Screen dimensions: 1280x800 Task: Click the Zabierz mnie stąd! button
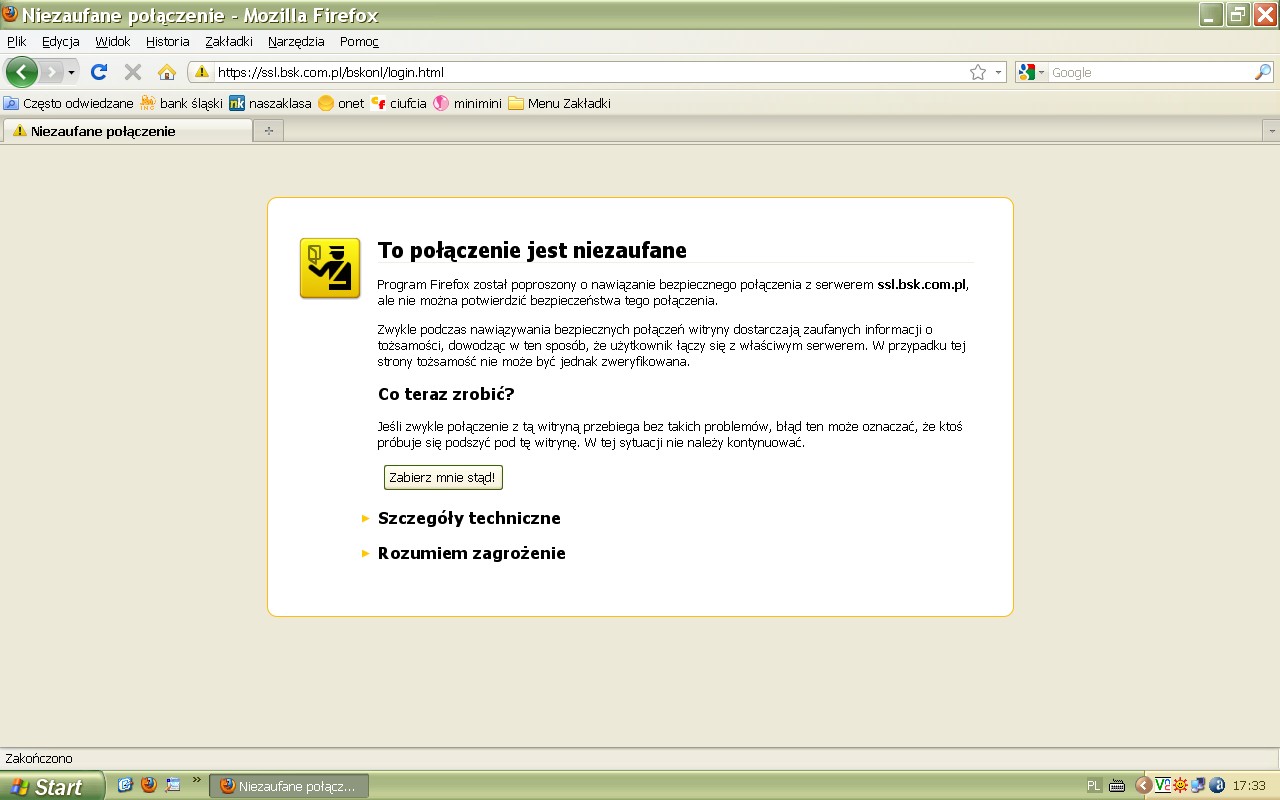[x=442, y=478]
